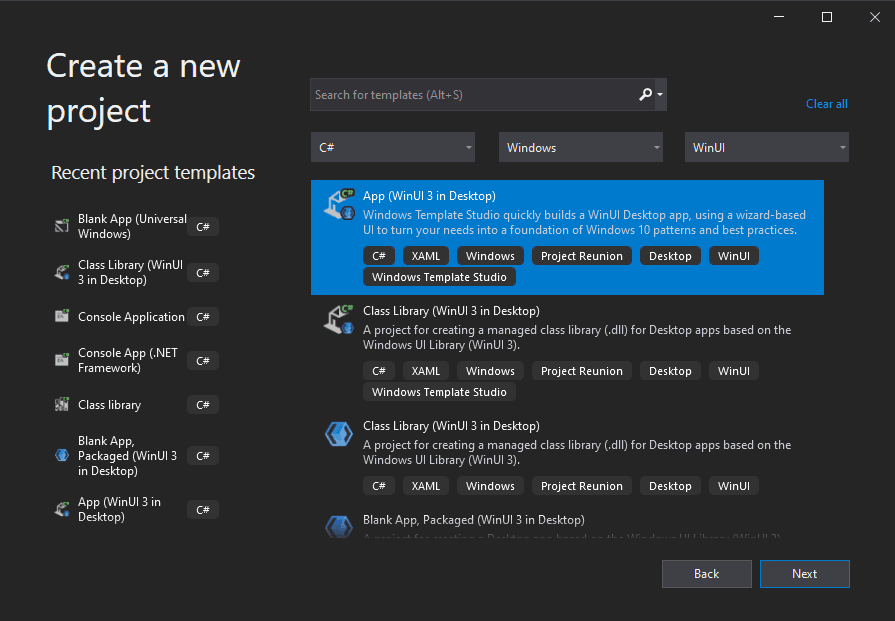The height and width of the screenshot is (621, 895).
Task: Click the Blank App, Packaged list item icon
Action: coord(338,526)
